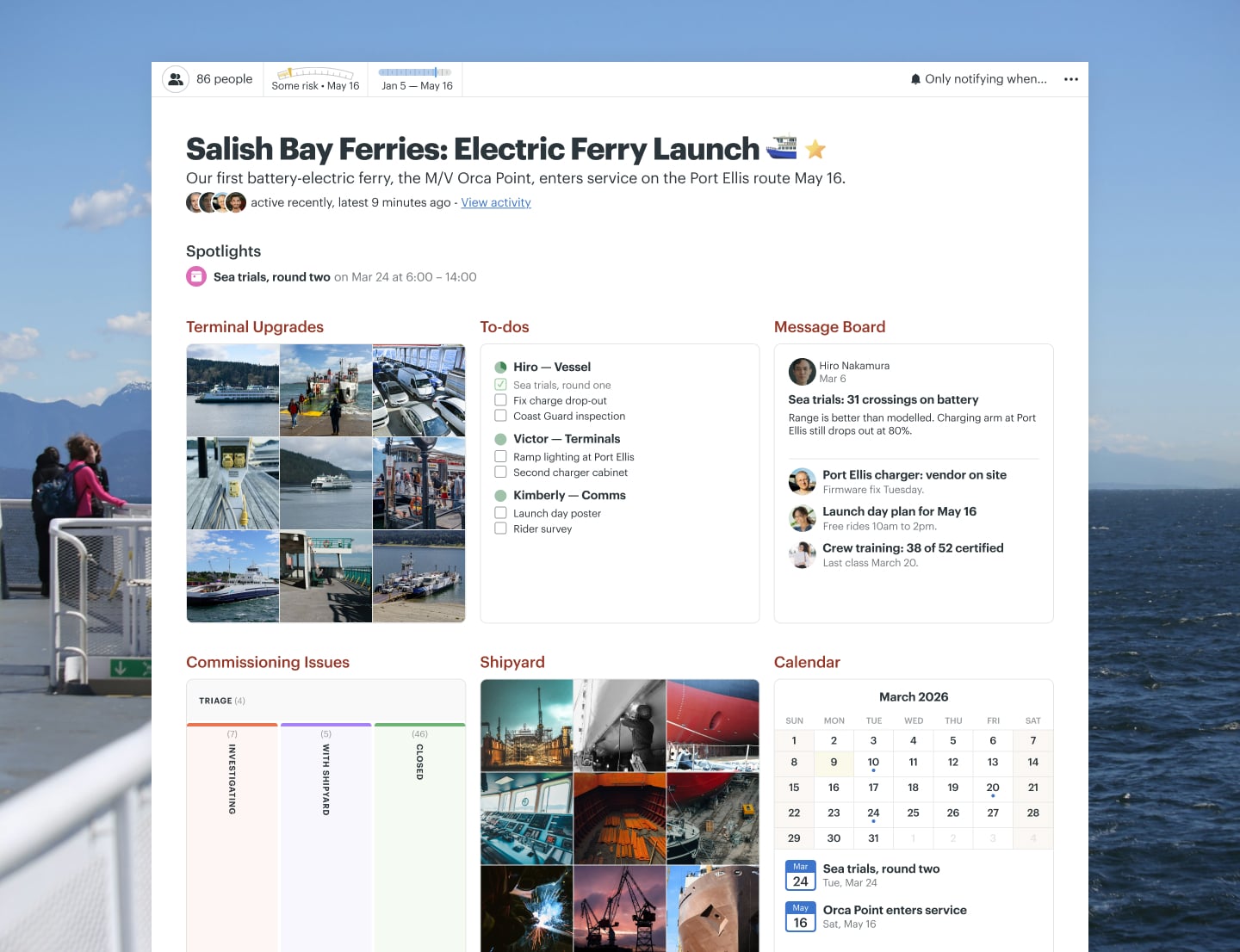Screen dimensions: 1240x952
Task: Click the Mar 24 date badge icon
Action: click(x=800, y=875)
